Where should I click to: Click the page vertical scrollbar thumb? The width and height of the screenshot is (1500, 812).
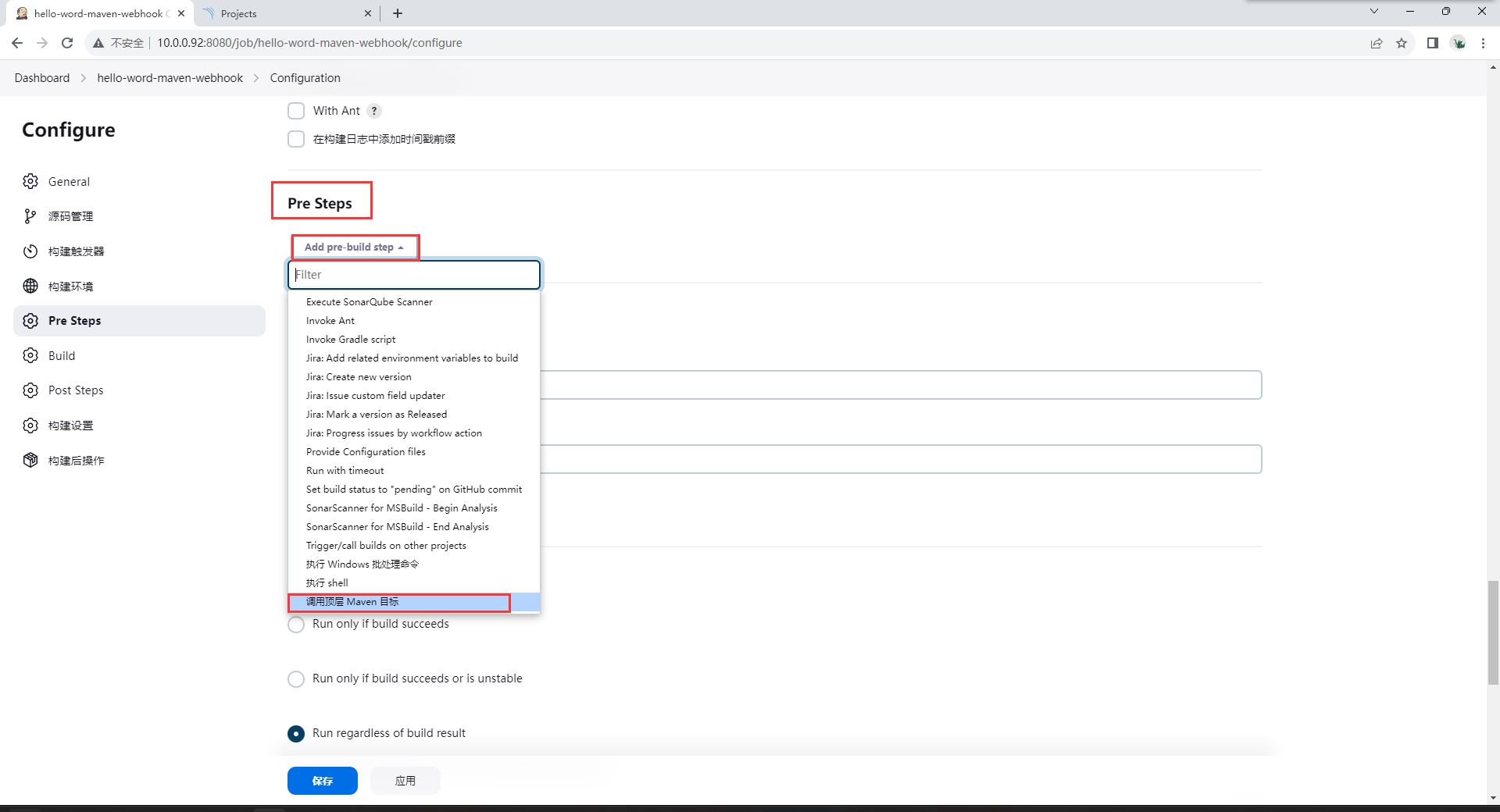(1493, 632)
